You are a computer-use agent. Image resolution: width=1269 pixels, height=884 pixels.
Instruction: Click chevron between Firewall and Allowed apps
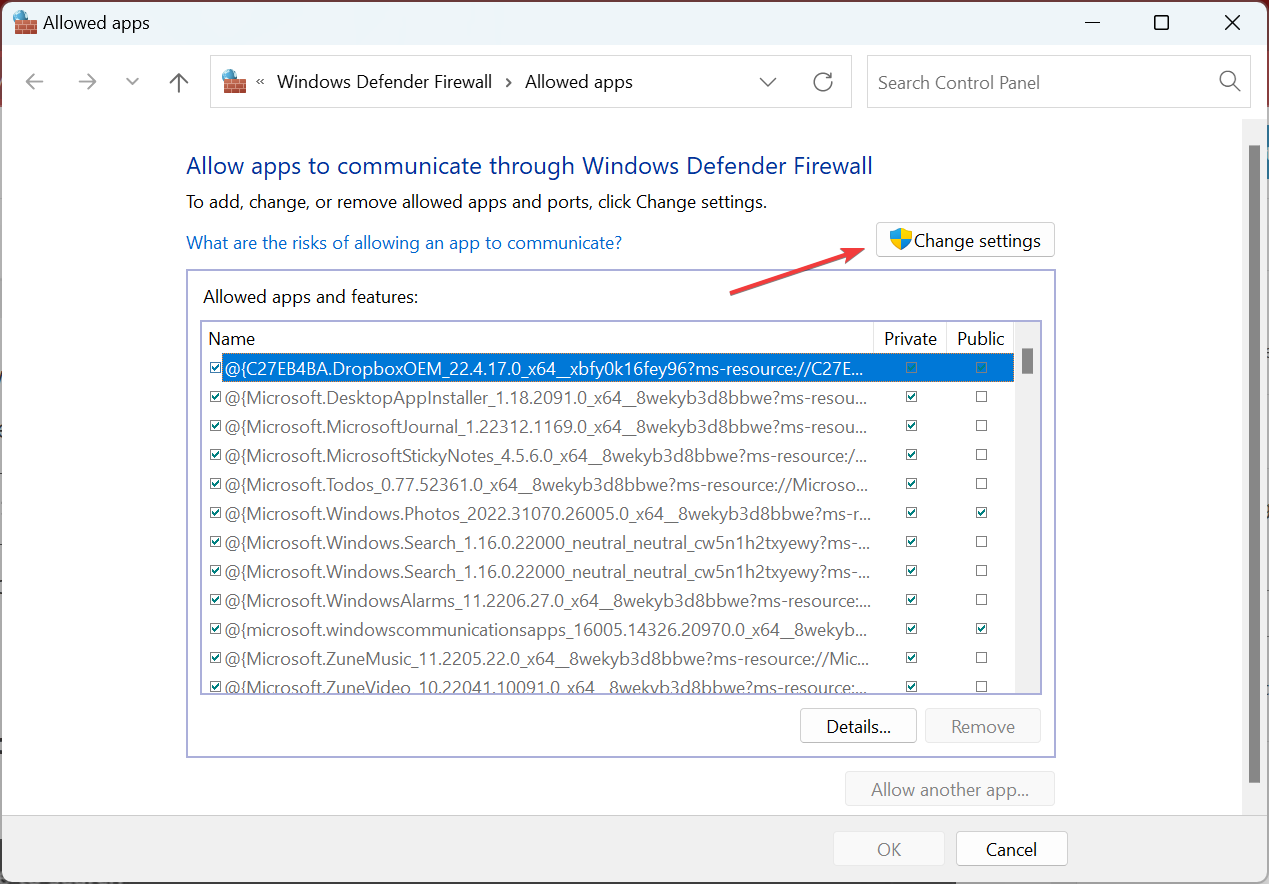click(509, 82)
